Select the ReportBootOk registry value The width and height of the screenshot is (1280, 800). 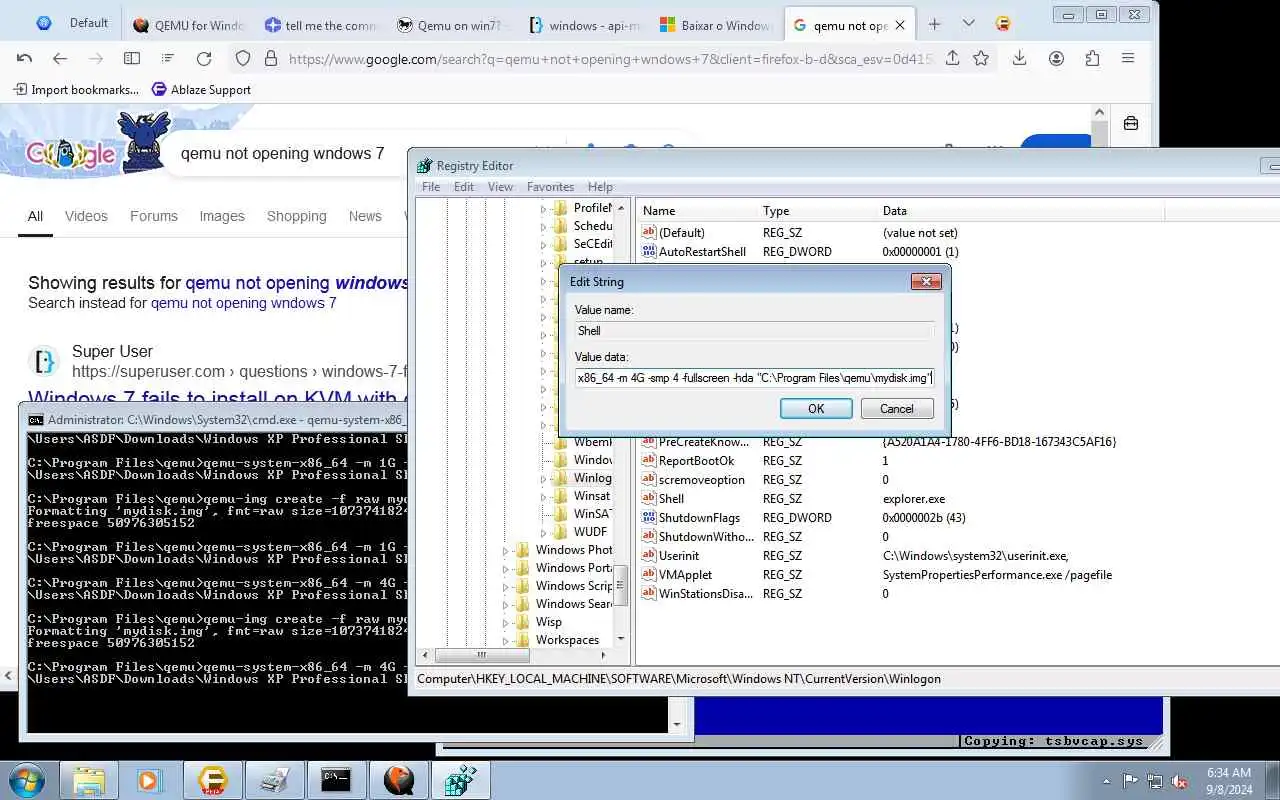coord(696,461)
